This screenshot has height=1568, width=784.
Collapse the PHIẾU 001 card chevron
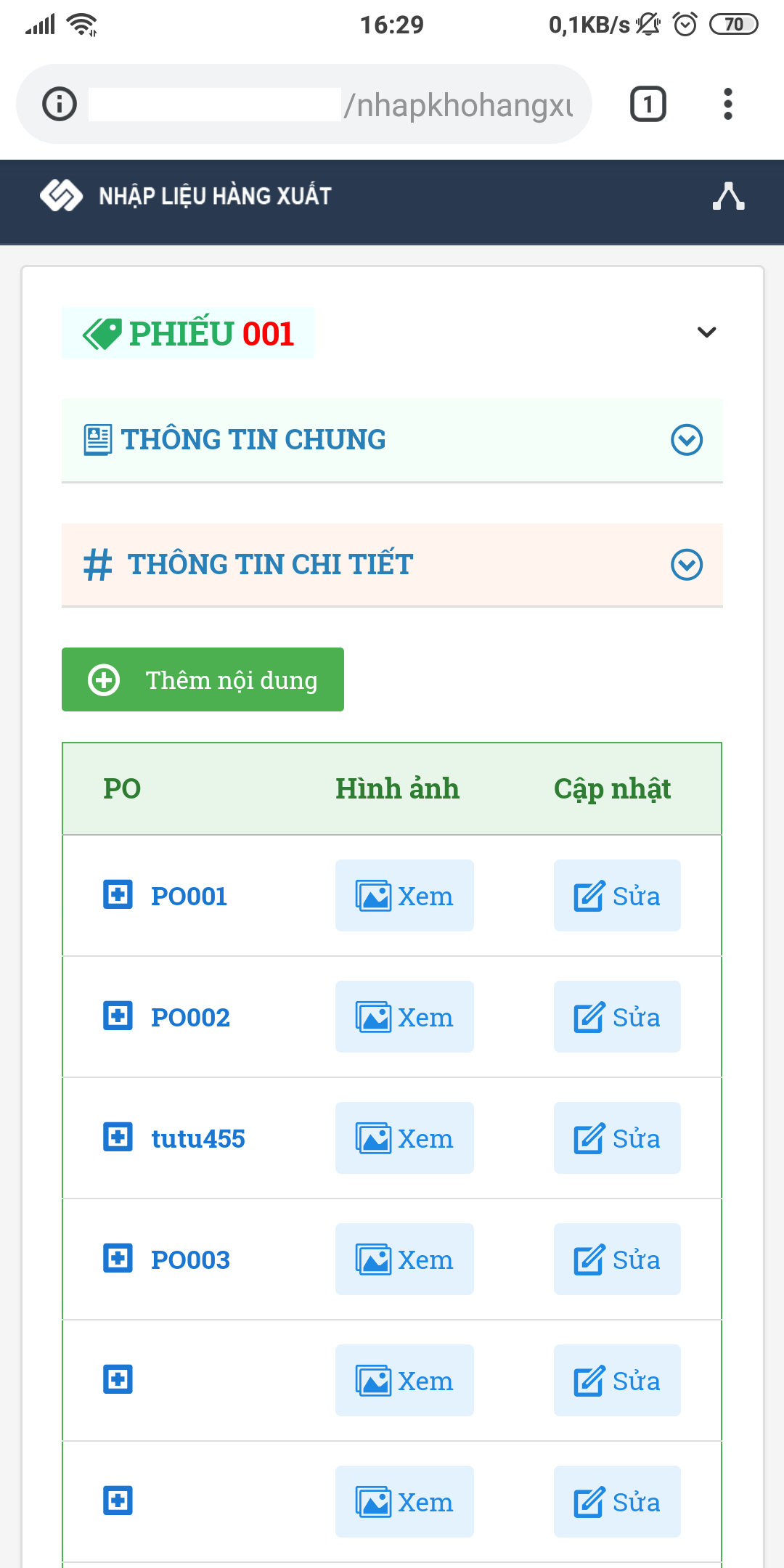point(706,332)
